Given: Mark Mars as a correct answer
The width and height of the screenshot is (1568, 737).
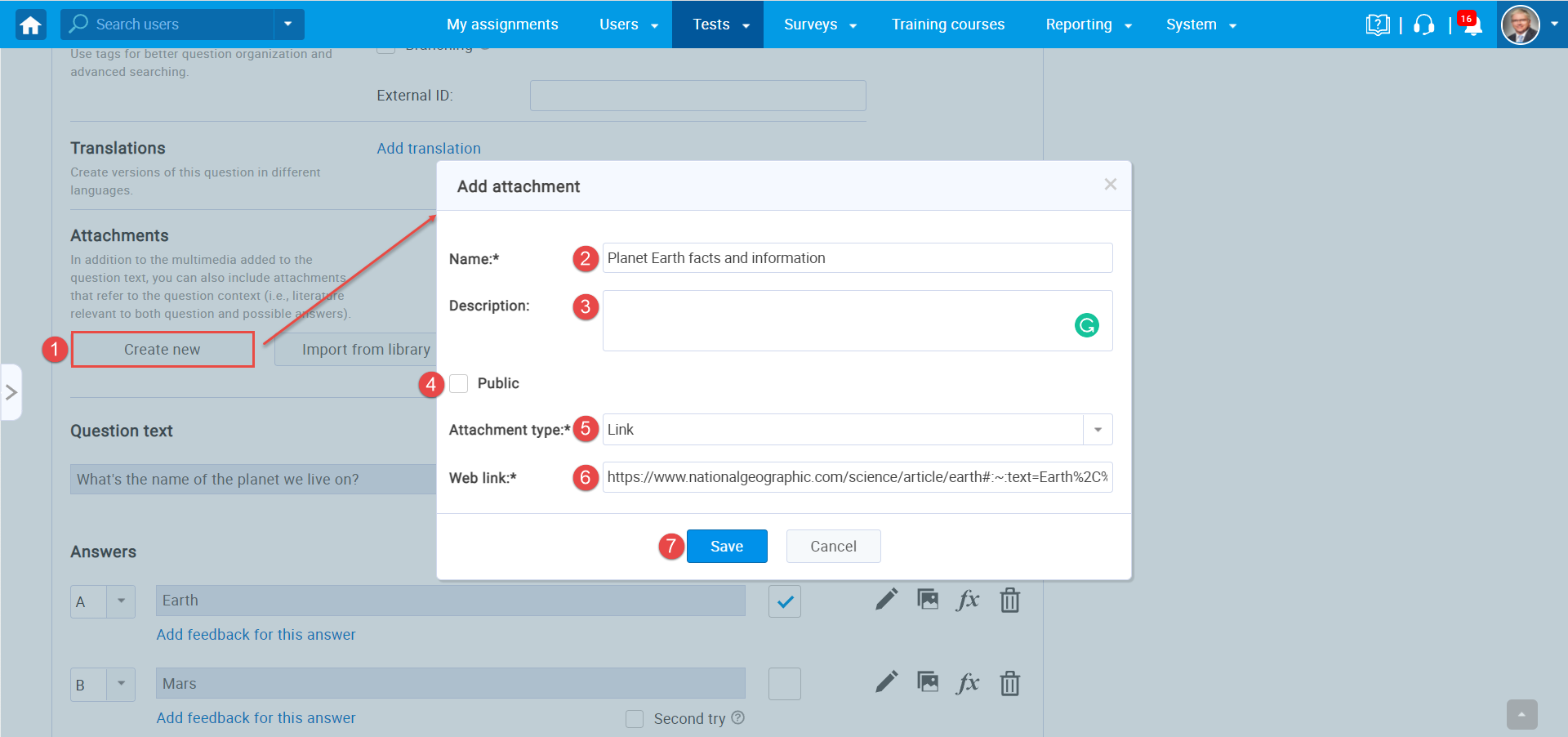Looking at the screenshot, I should tap(784, 683).
